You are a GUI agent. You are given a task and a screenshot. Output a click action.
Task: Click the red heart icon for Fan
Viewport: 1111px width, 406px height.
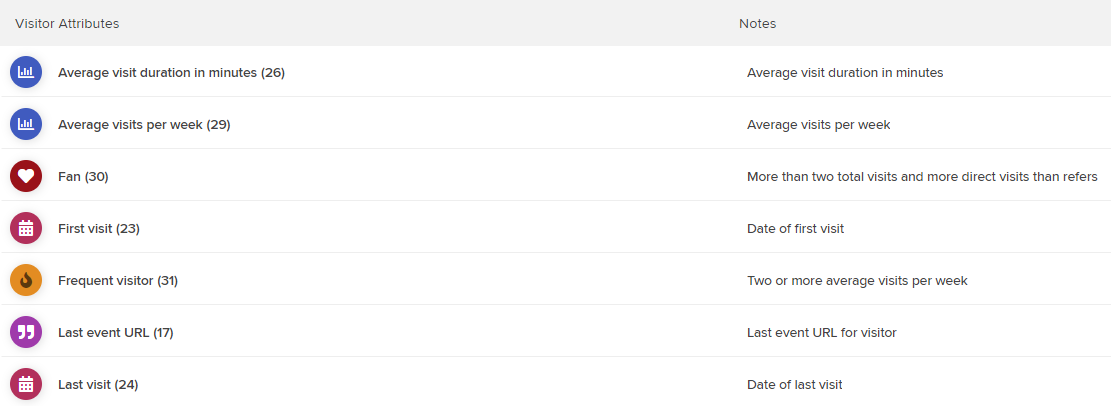pos(26,176)
